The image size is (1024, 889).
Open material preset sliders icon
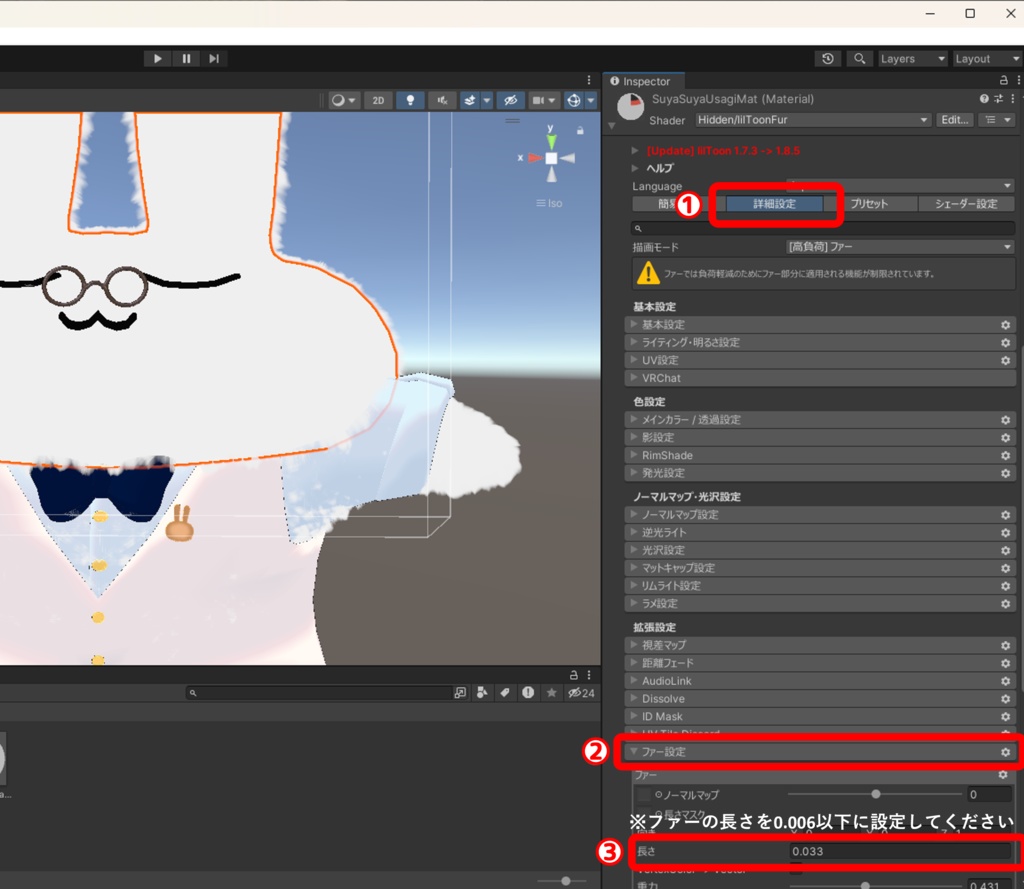(x=999, y=99)
